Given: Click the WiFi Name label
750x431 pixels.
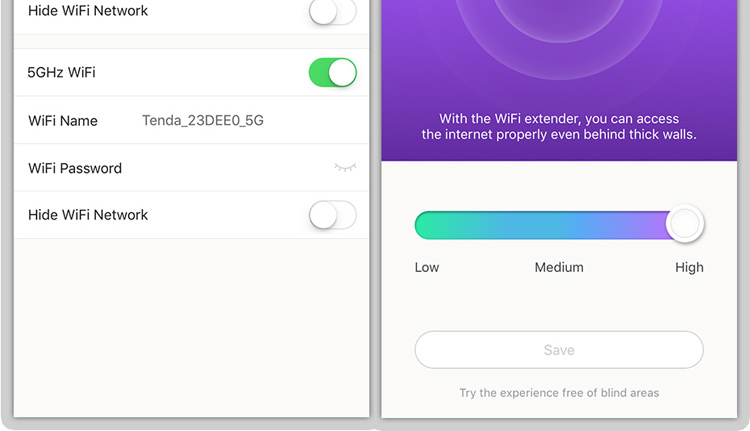Looking at the screenshot, I should pyautogui.click(x=63, y=121).
